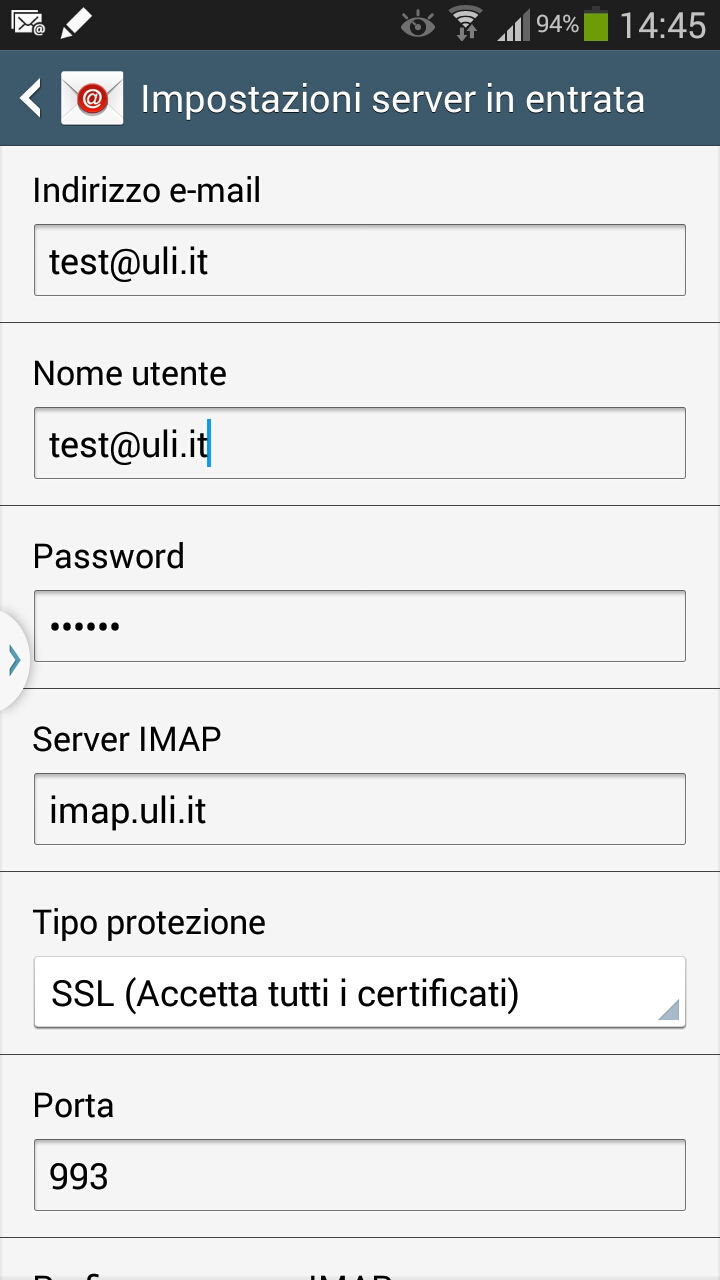Tap the Porta field showing 993
This screenshot has width=720, height=1280.
click(360, 1176)
